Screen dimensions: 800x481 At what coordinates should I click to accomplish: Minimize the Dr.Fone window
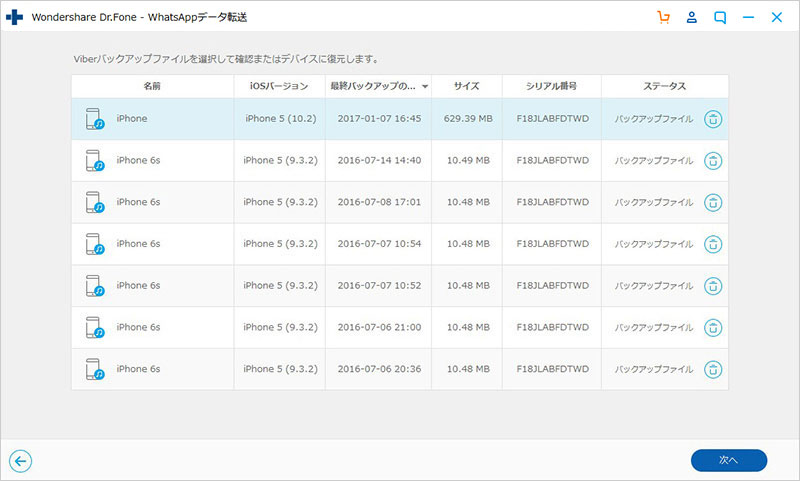click(748, 17)
